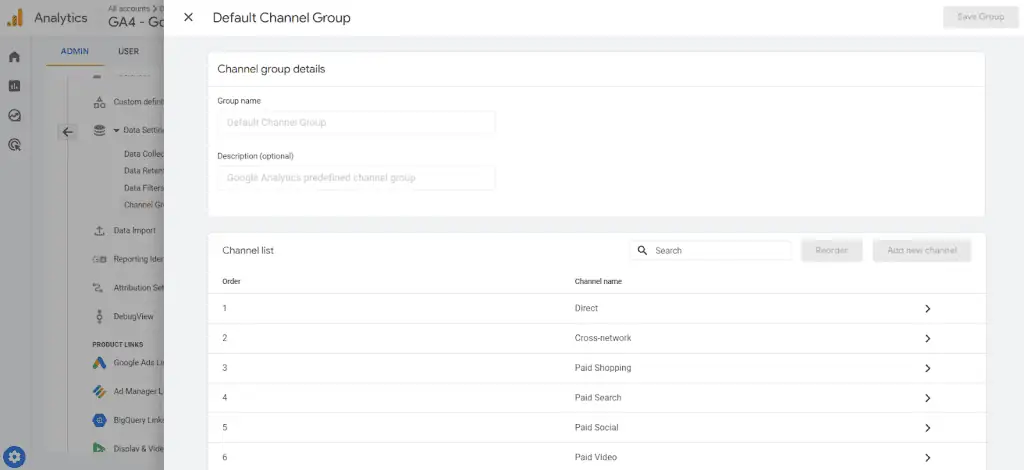This screenshot has width=1024, height=470.
Task: Click the BigQuery Links icon
Action: click(x=99, y=420)
